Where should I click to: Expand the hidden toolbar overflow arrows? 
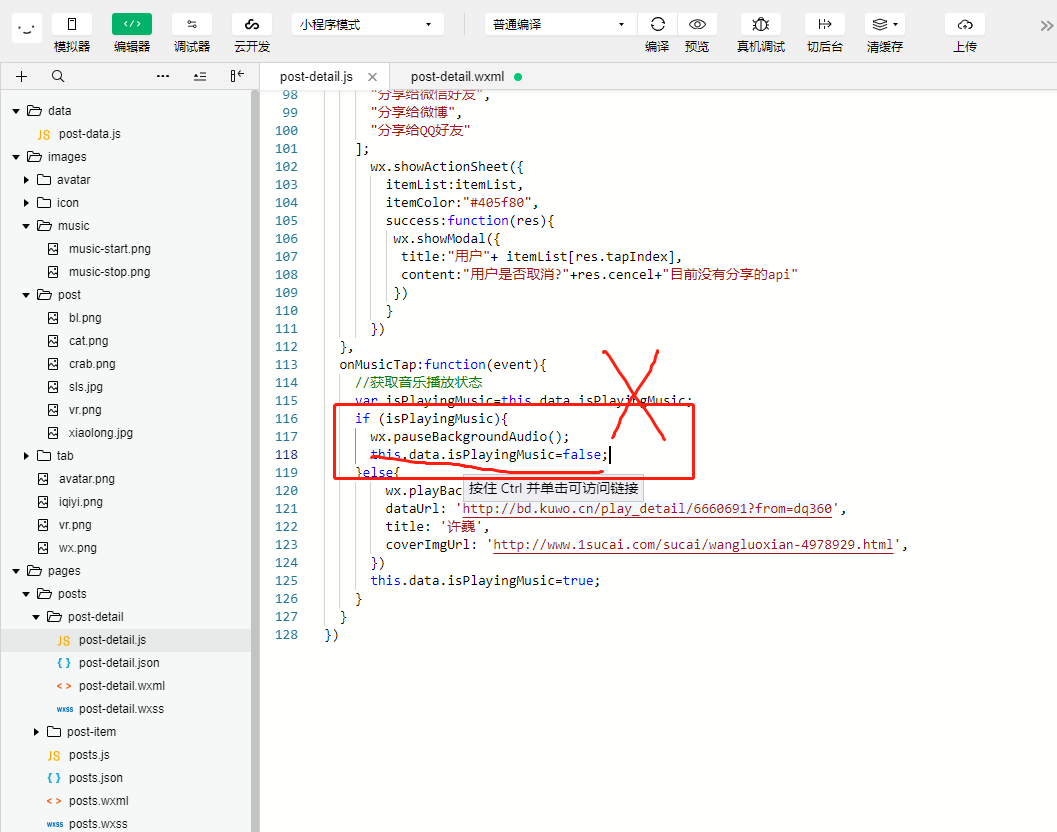[x=1046, y=26]
